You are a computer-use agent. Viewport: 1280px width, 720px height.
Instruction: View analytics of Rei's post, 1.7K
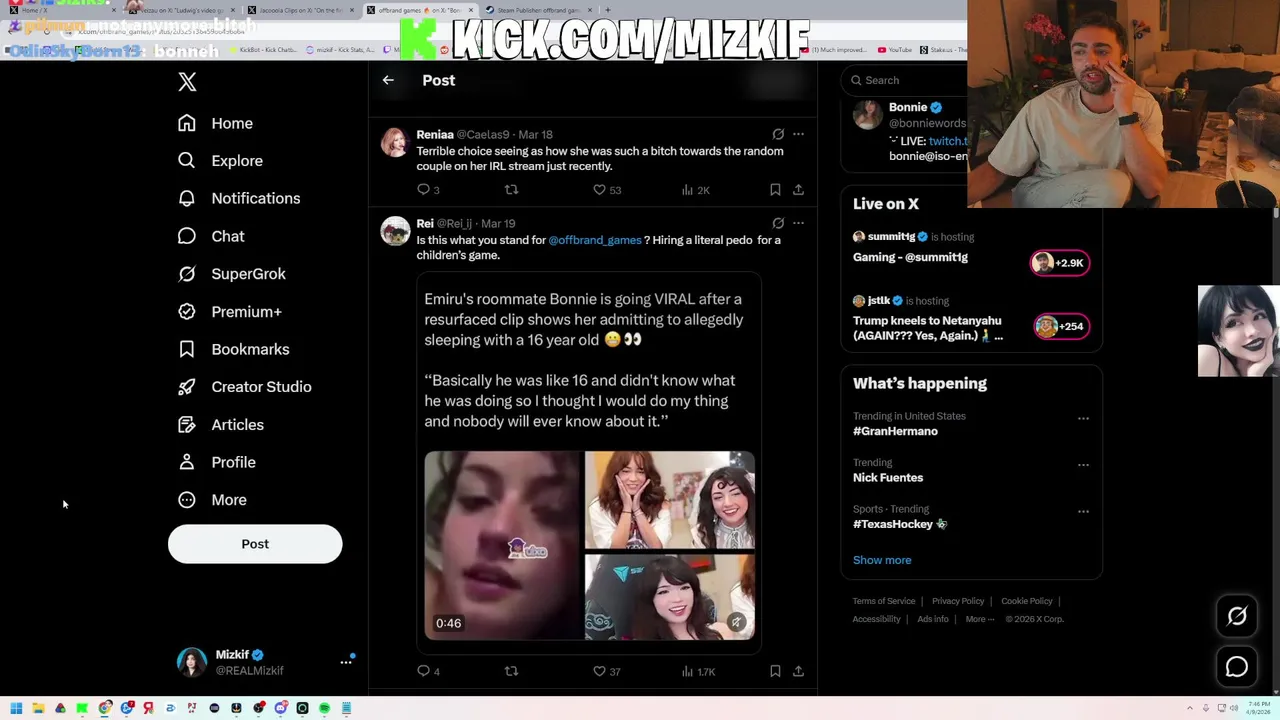(x=698, y=671)
